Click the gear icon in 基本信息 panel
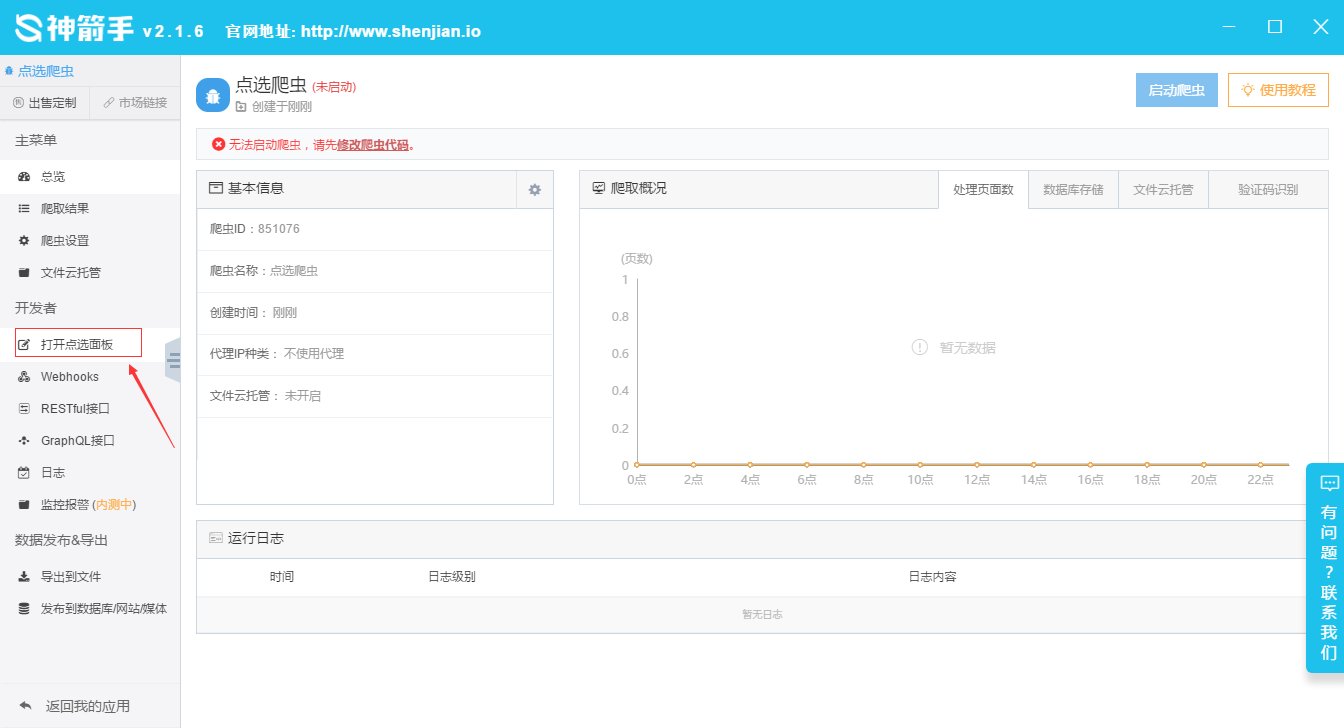This screenshot has height=728, width=1344. pos(535,189)
